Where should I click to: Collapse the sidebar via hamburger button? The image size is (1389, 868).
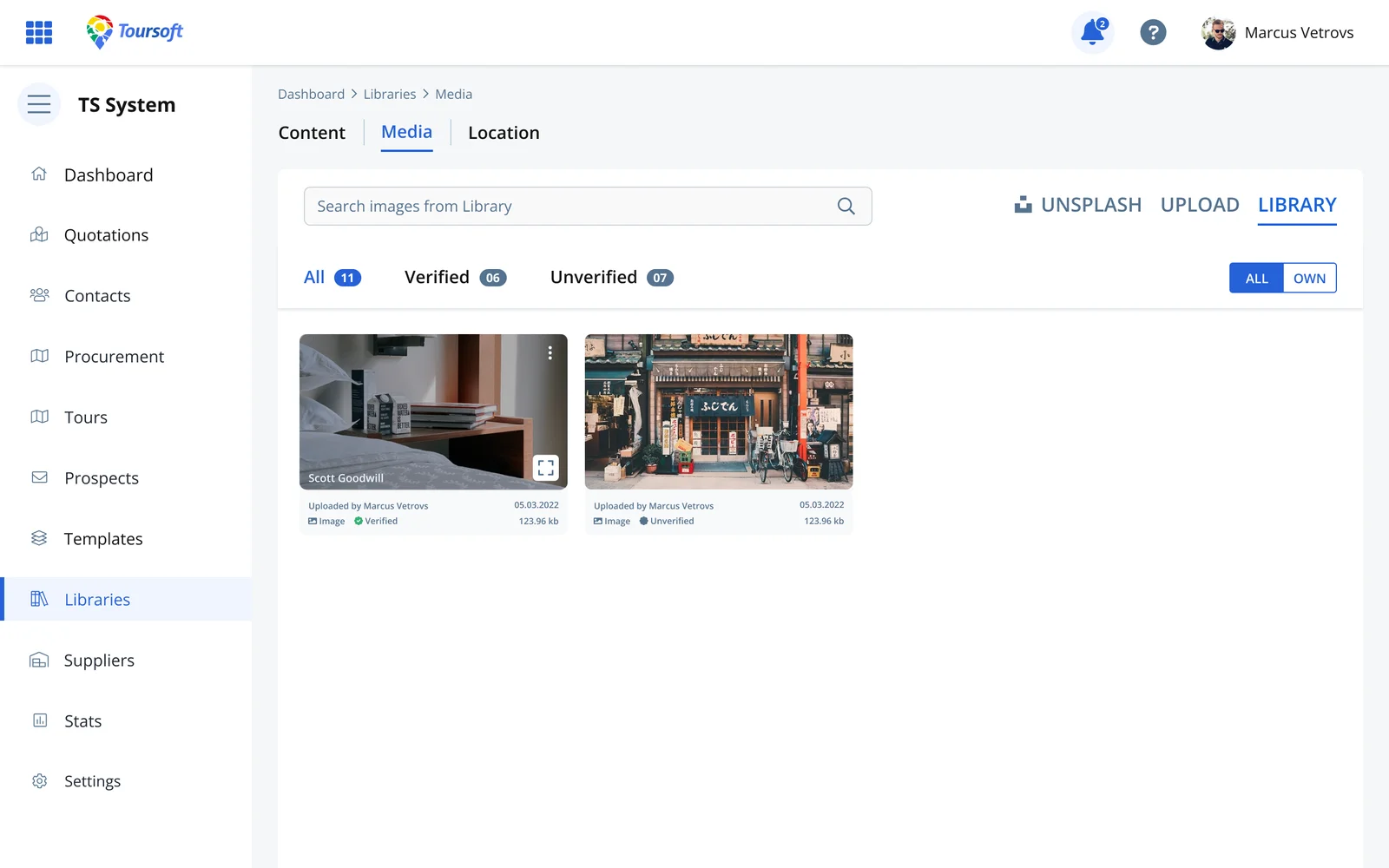pos(39,105)
